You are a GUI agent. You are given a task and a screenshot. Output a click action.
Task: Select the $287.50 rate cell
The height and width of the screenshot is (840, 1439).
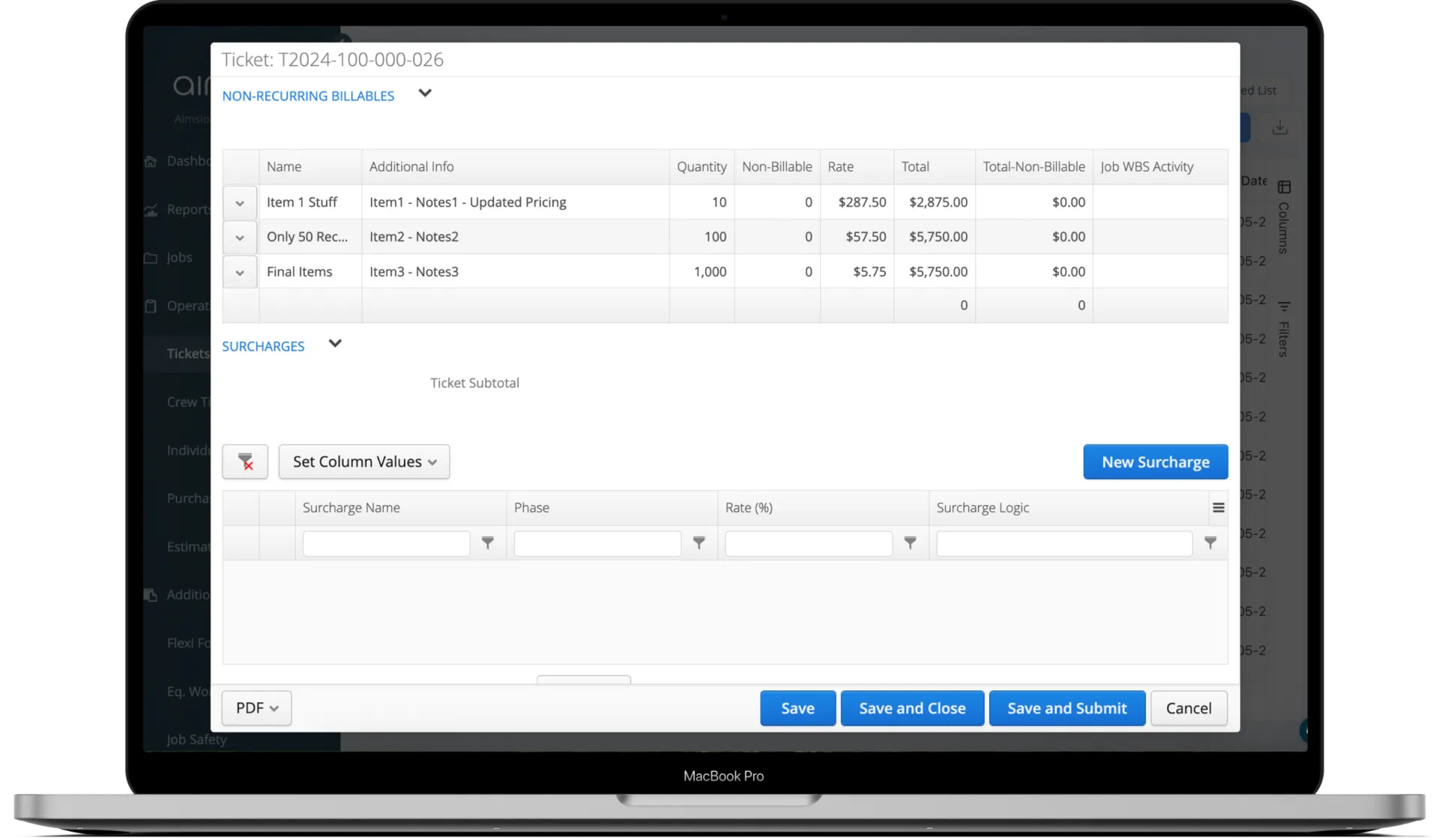click(x=857, y=202)
